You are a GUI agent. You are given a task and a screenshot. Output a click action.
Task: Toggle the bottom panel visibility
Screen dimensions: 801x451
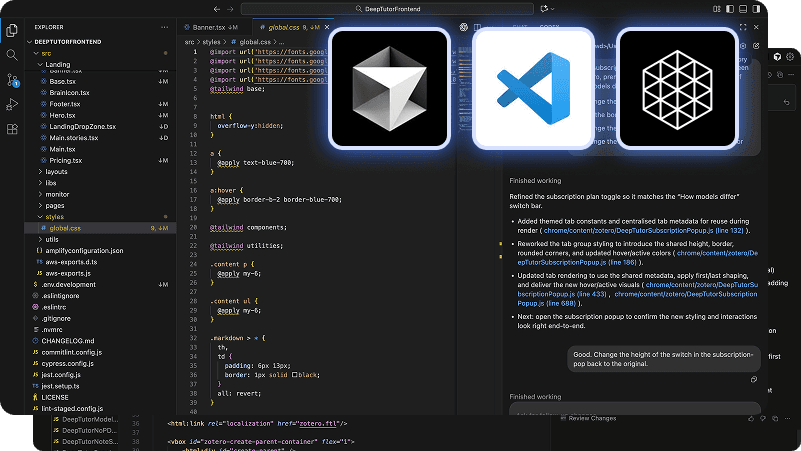(743, 9)
